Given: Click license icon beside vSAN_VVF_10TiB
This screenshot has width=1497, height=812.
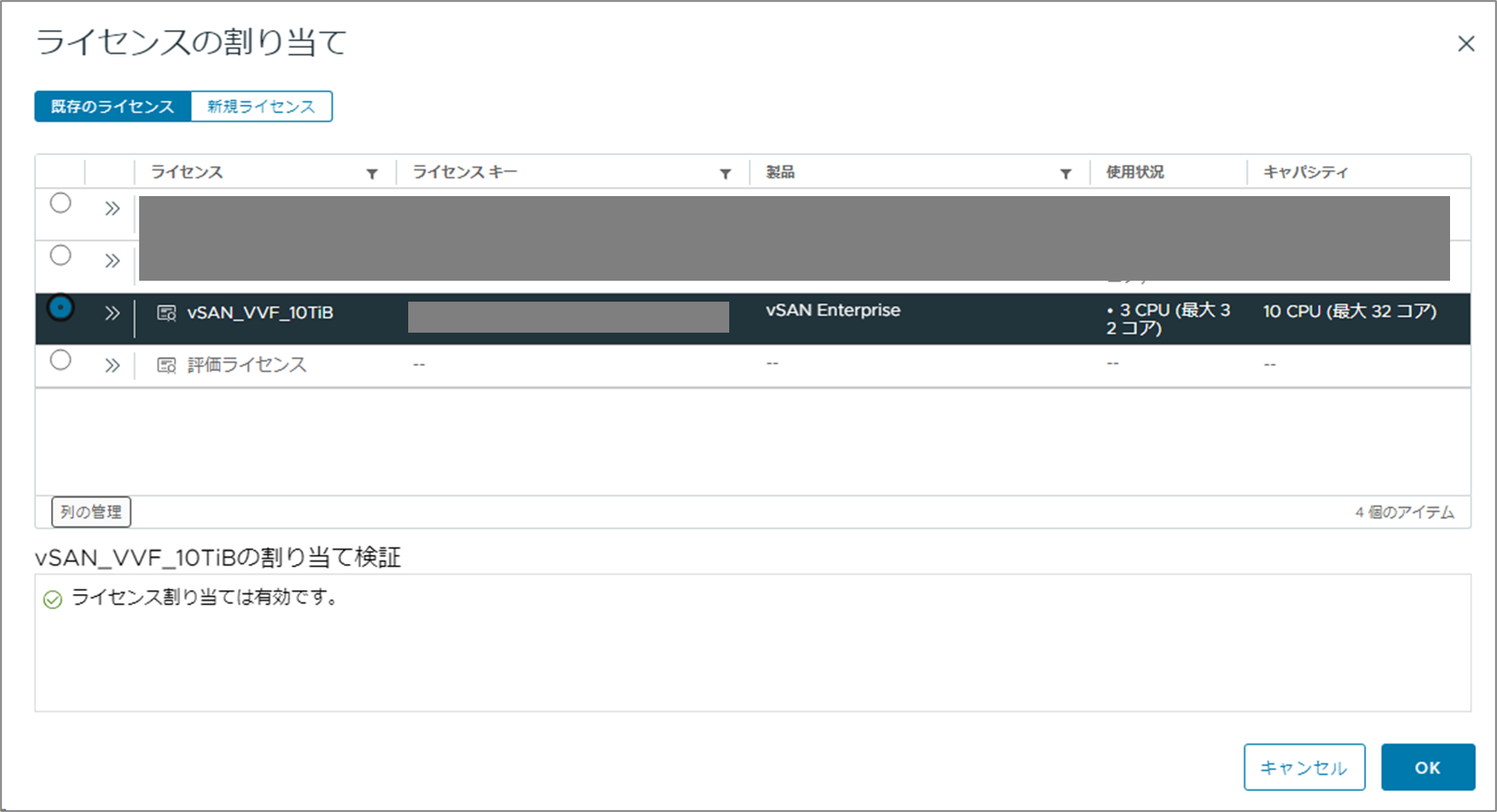Looking at the screenshot, I should pyautogui.click(x=167, y=313).
